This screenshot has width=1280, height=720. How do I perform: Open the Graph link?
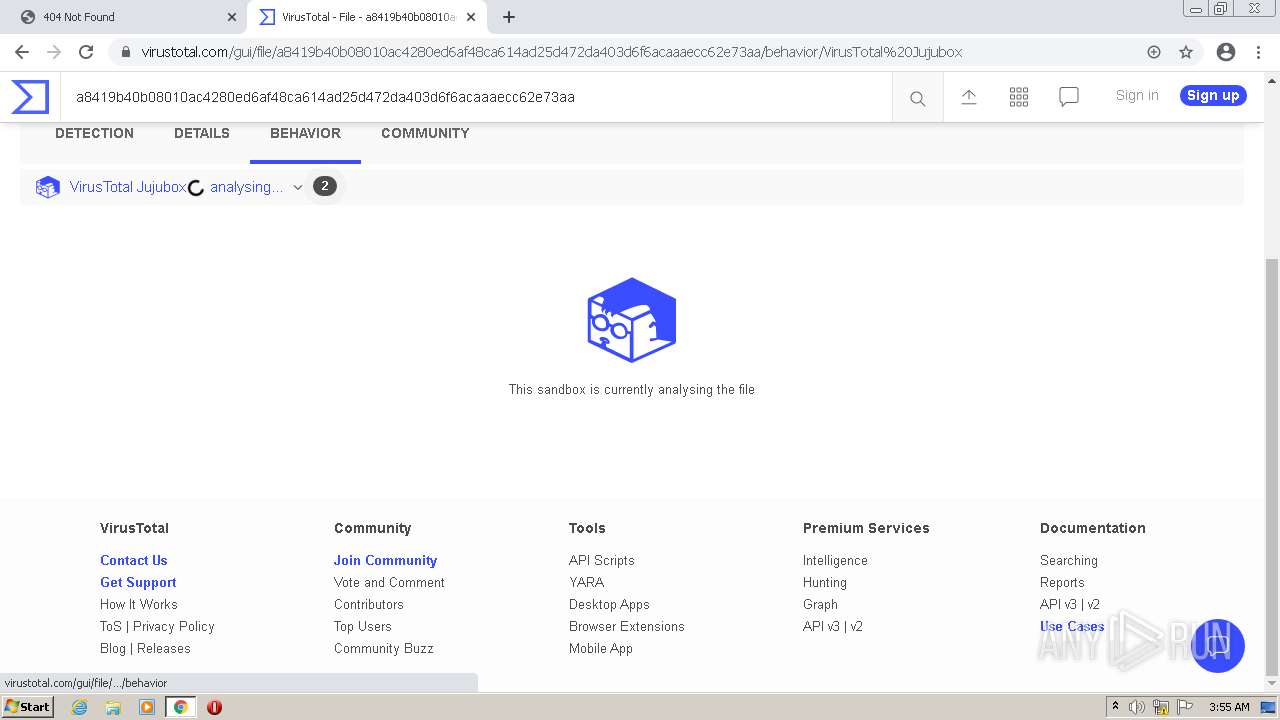click(820, 604)
